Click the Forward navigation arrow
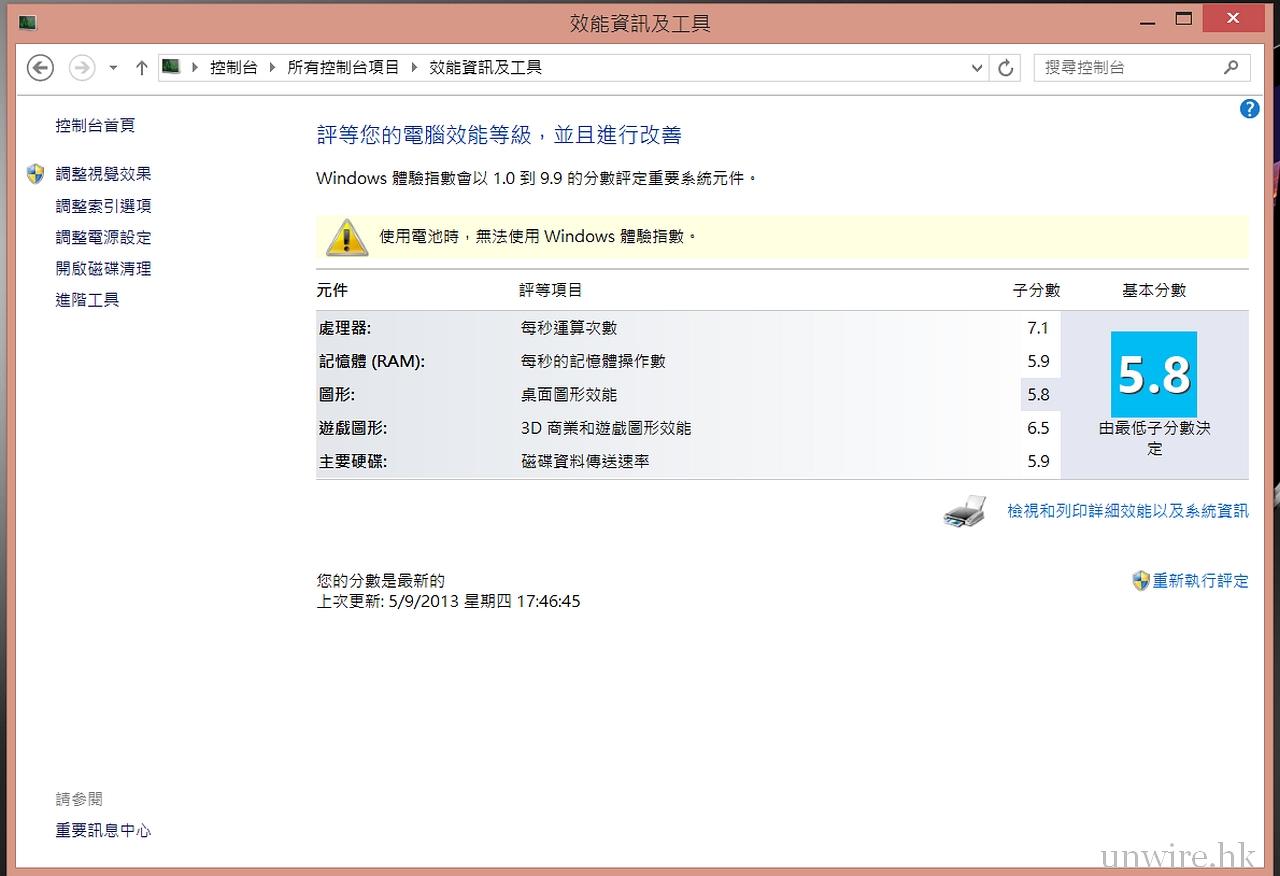This screenshot has width=1280, height=876. pyautogui.click(x=82, y=68)
